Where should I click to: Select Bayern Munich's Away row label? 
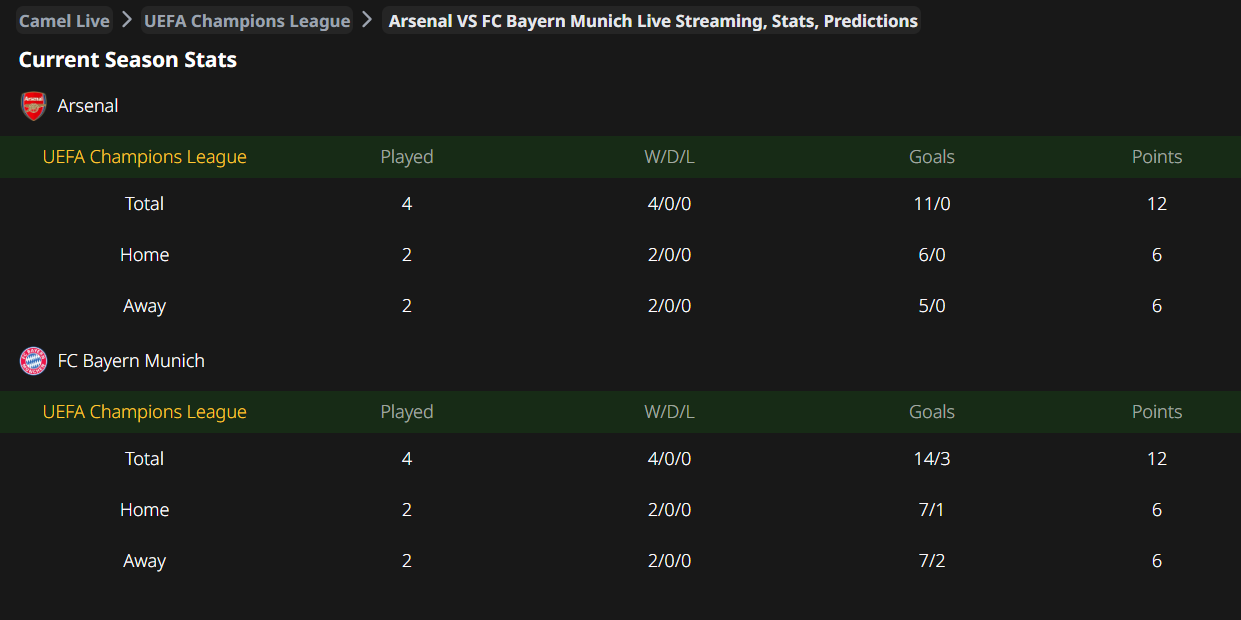point(144,561)
